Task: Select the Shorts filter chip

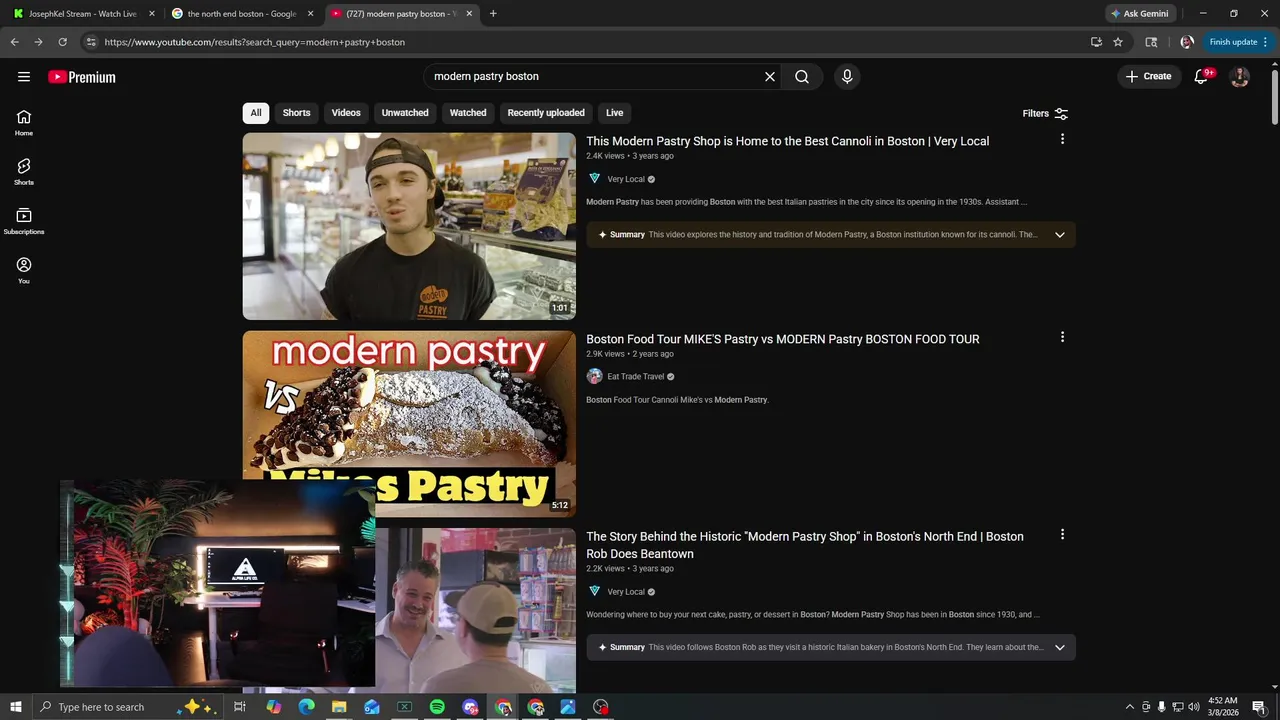Action: [x=296, y=113]
